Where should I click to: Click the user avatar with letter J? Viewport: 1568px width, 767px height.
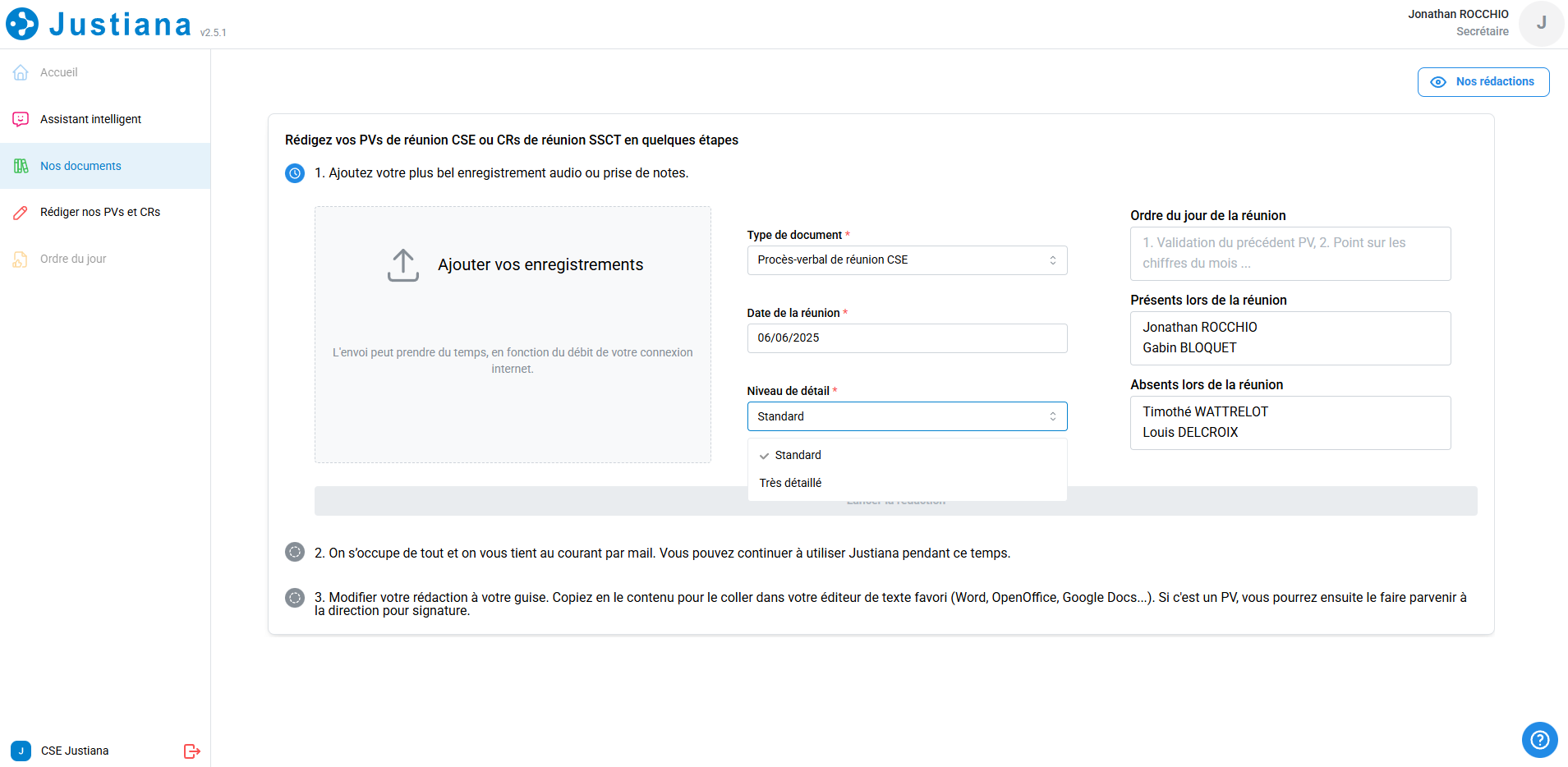click(1541, 23)
